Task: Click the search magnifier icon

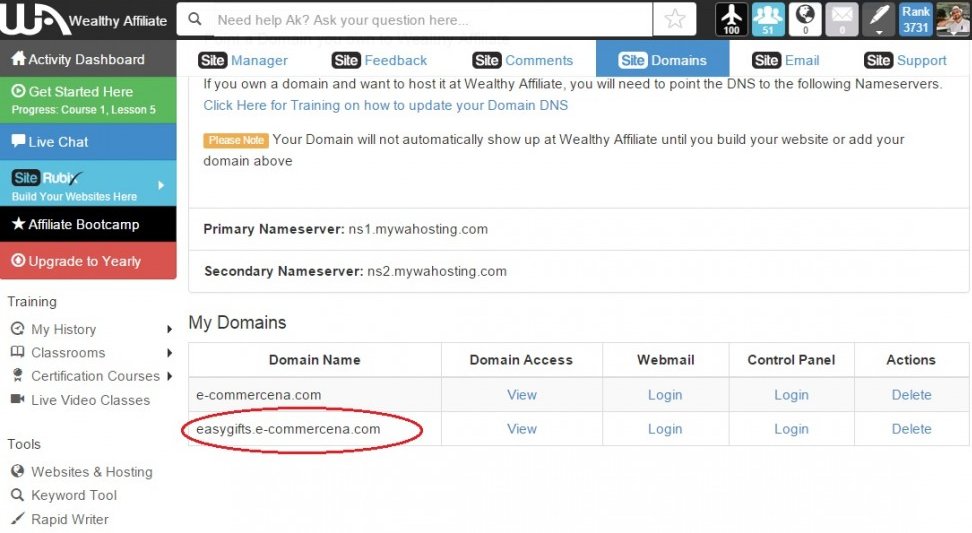Action: [195, 19]
